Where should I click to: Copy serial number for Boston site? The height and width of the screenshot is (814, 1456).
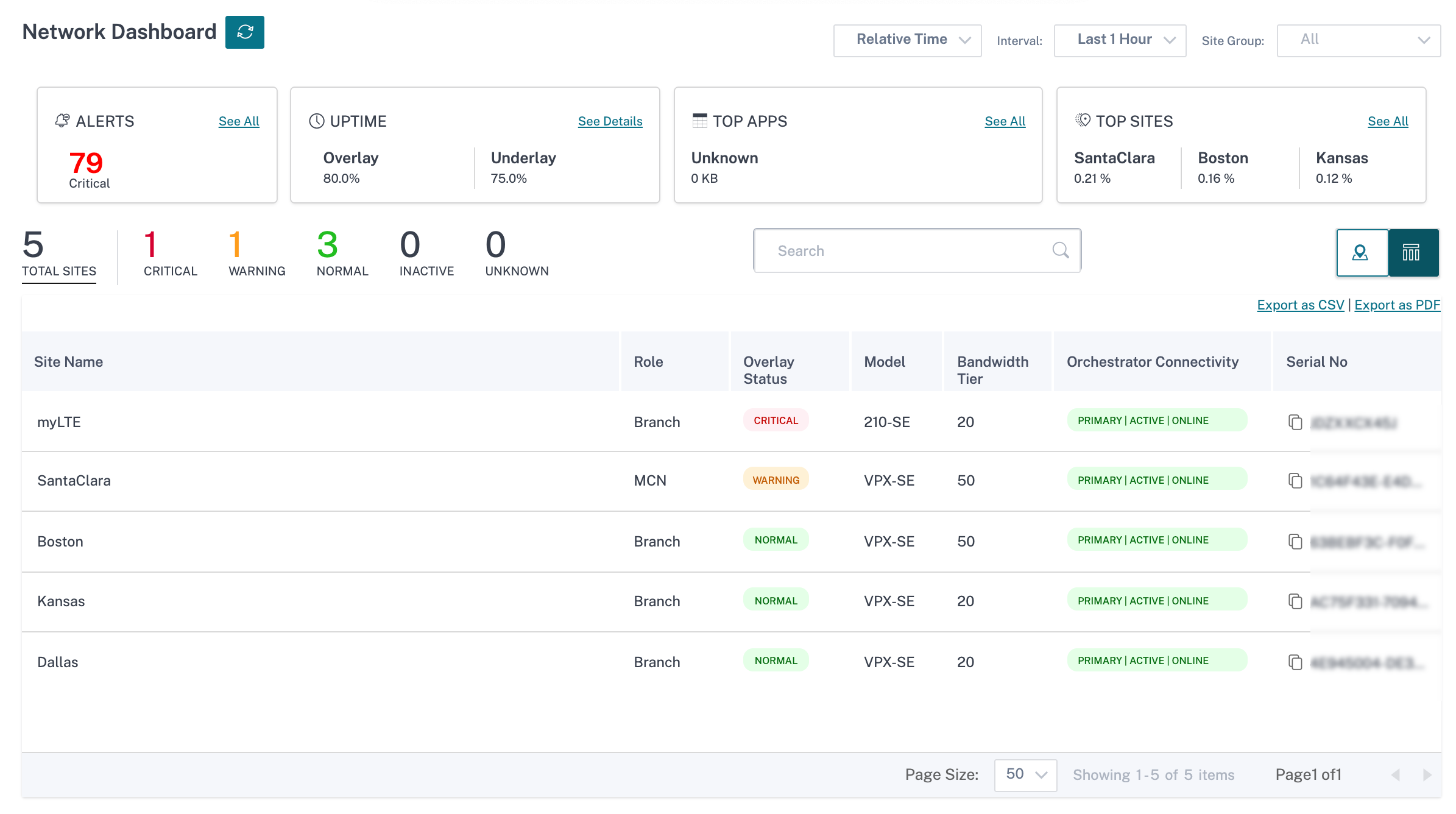[1295, 541]
